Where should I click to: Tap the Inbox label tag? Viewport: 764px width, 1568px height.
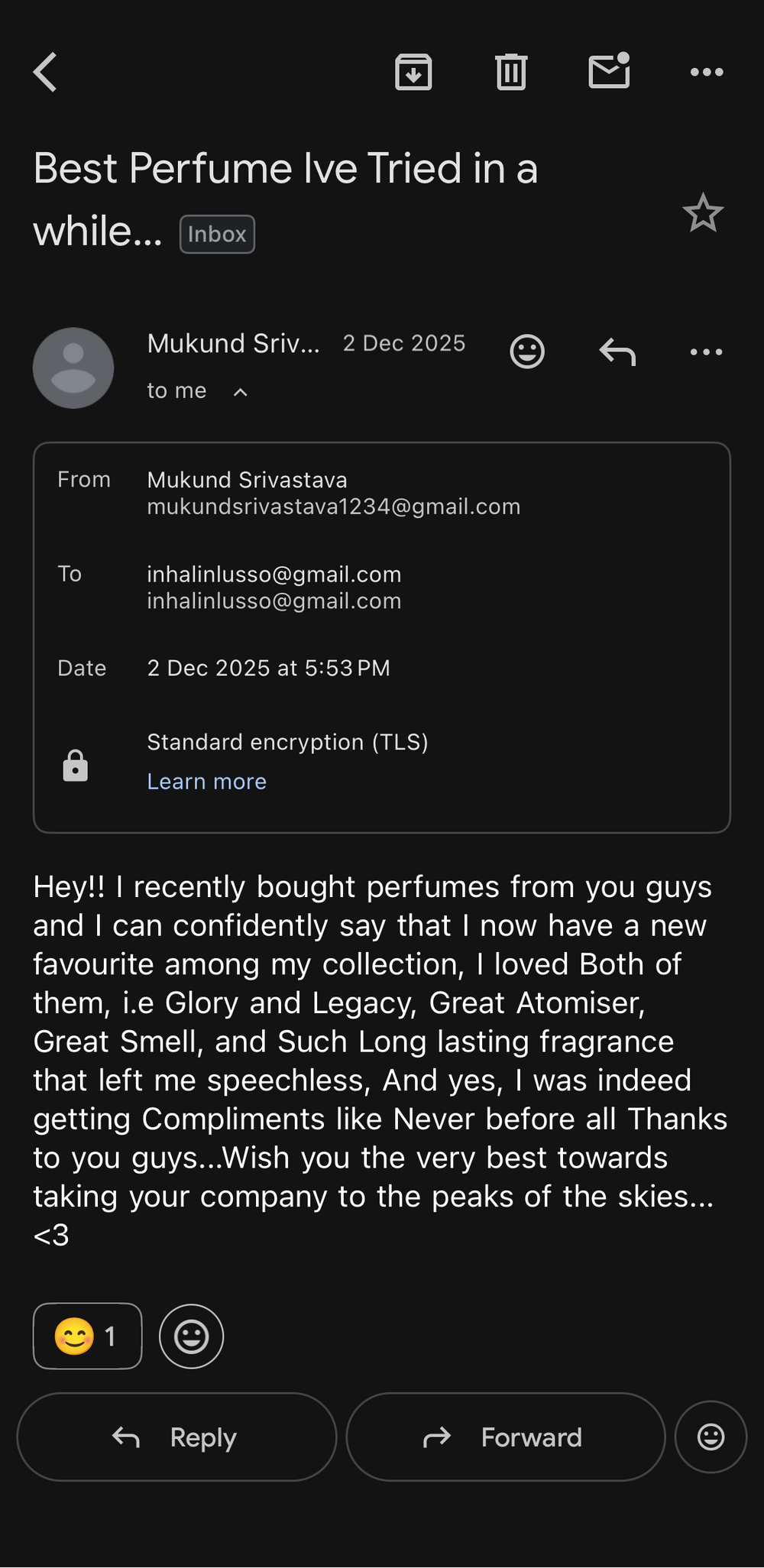[x=217, y=235]
